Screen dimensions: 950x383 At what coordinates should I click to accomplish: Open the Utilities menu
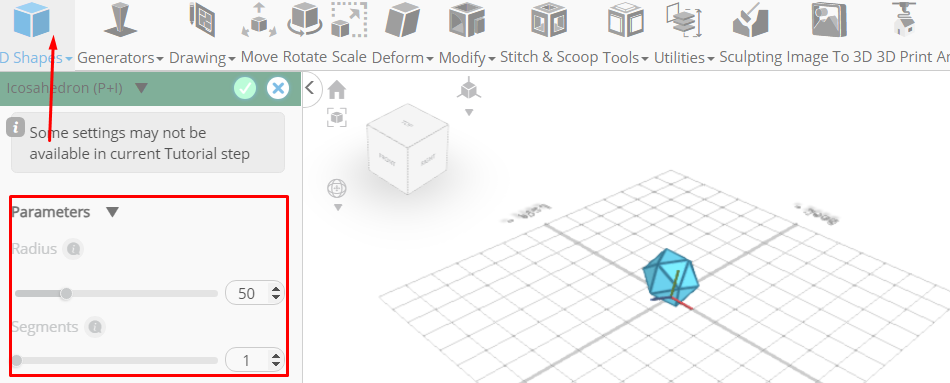[x=683, y=58]
